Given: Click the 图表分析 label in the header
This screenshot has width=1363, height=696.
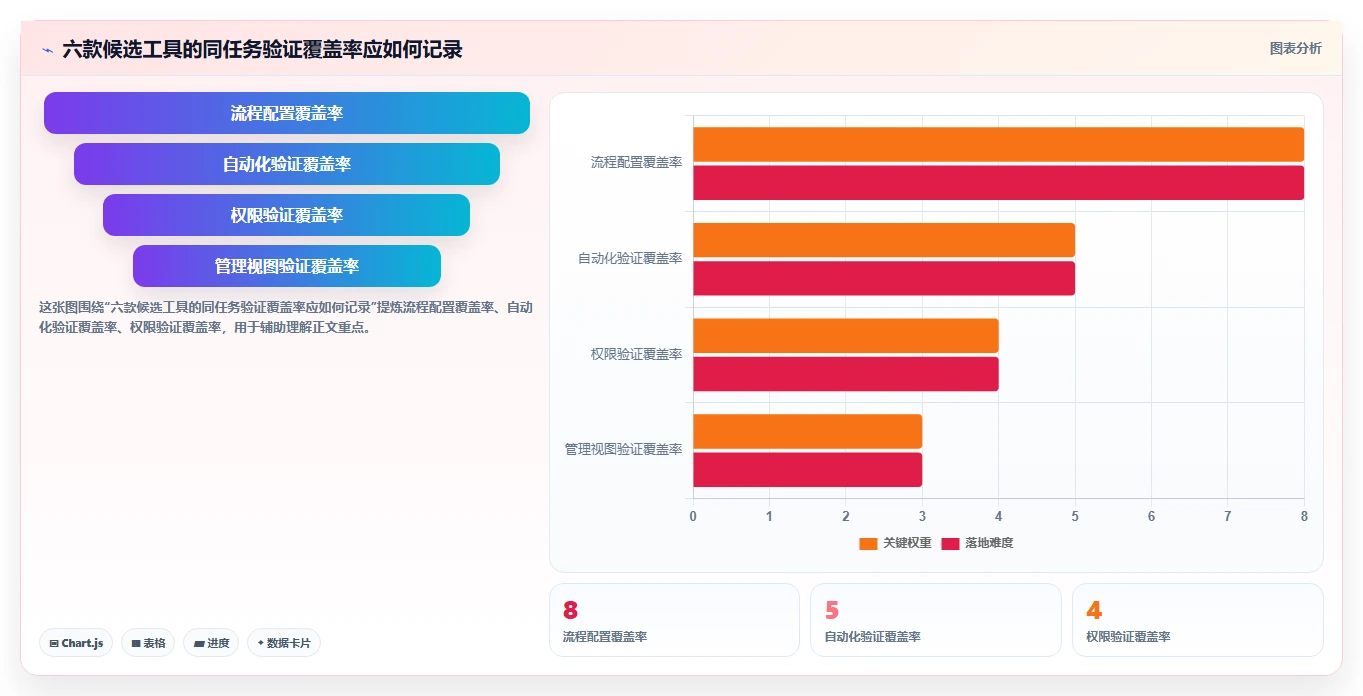Looking at the screenshot, I should [x=1295, y=48].
